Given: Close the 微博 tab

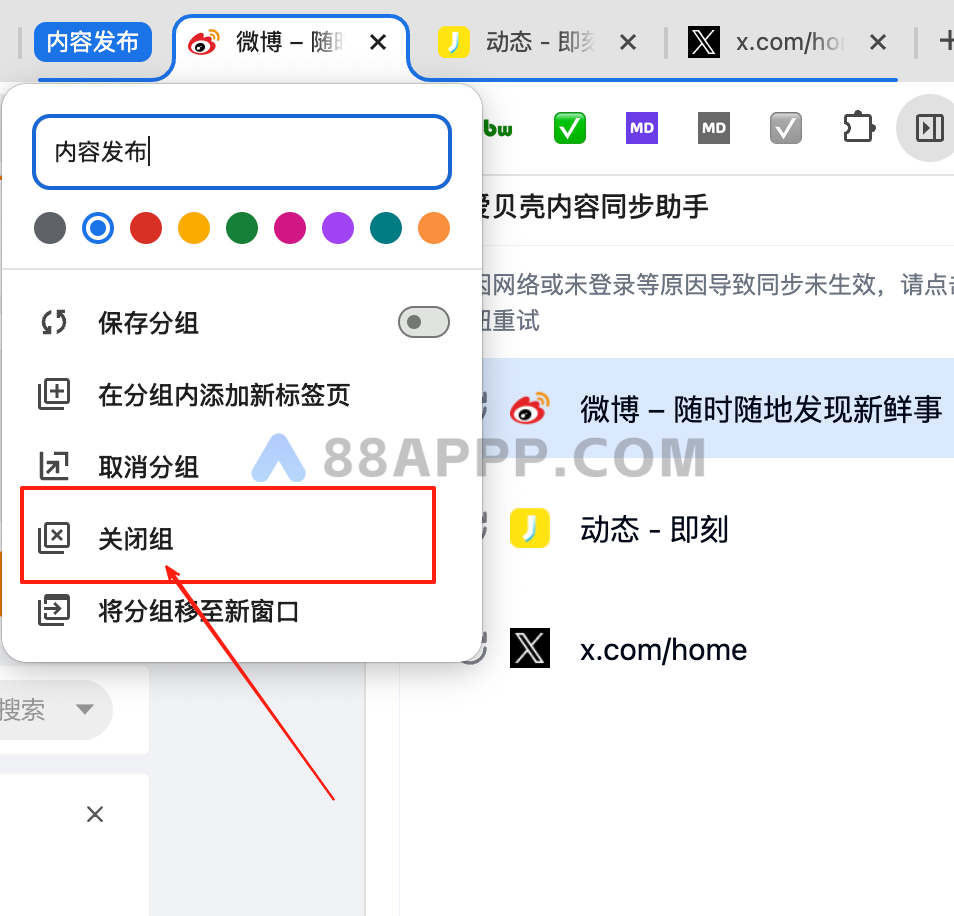Looking at the screenshot, I should pos(378,43).
